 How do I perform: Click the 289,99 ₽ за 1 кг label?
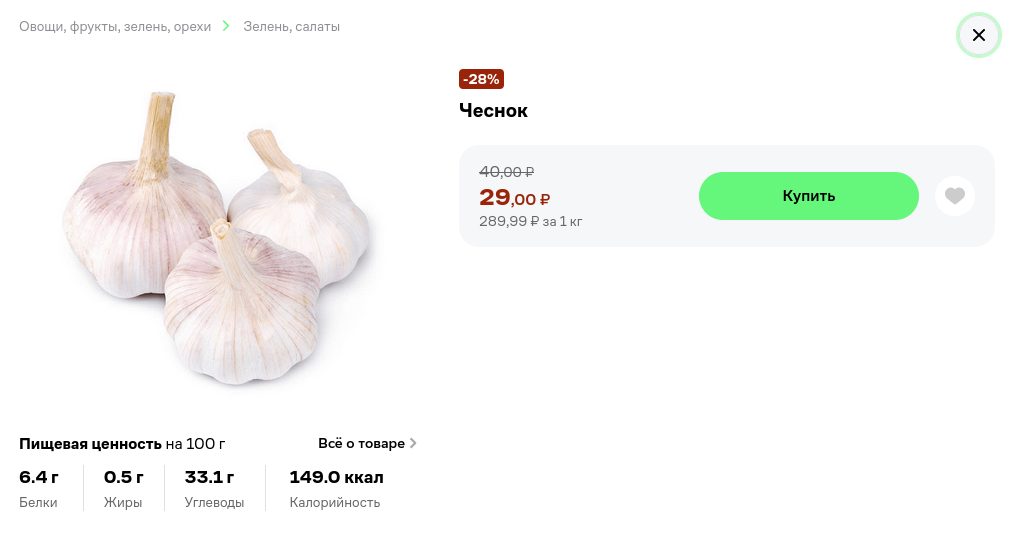pyautogui.click(x=530, y=222)
